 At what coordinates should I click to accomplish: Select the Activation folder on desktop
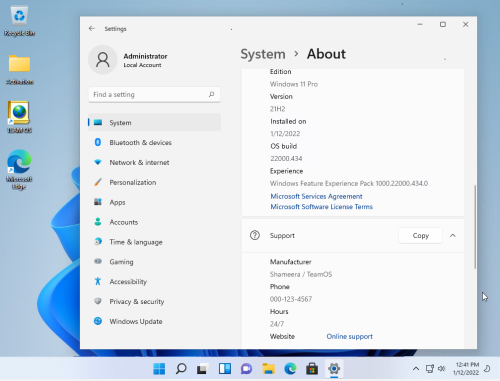pyautogui.click(x=19, y=70)
